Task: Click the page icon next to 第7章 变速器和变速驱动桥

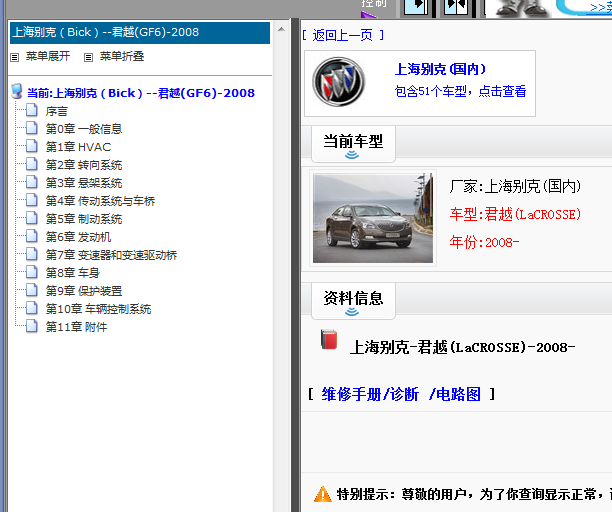Action: click(x=32, y=254)
